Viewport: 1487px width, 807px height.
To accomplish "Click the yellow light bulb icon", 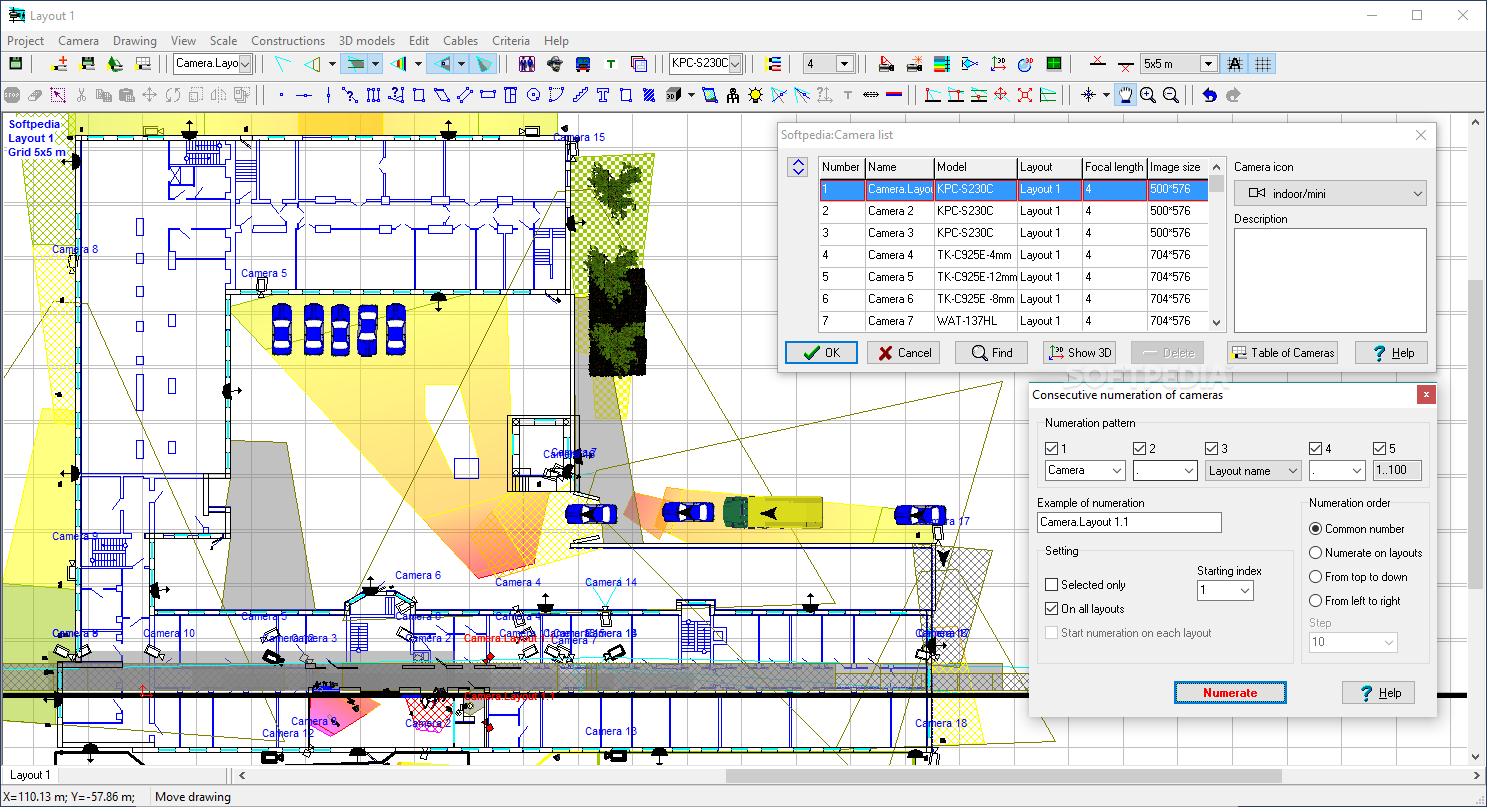I will 755,95.
